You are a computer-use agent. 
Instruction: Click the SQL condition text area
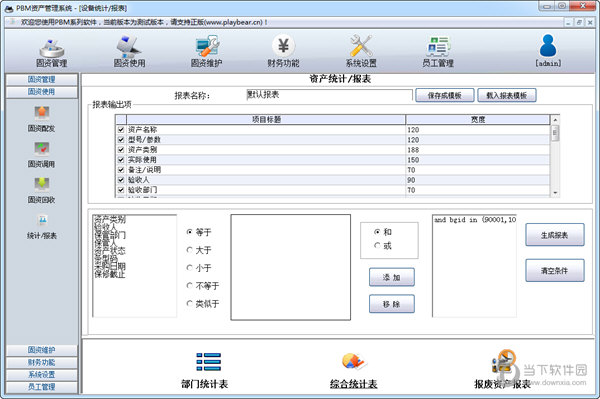474,265
